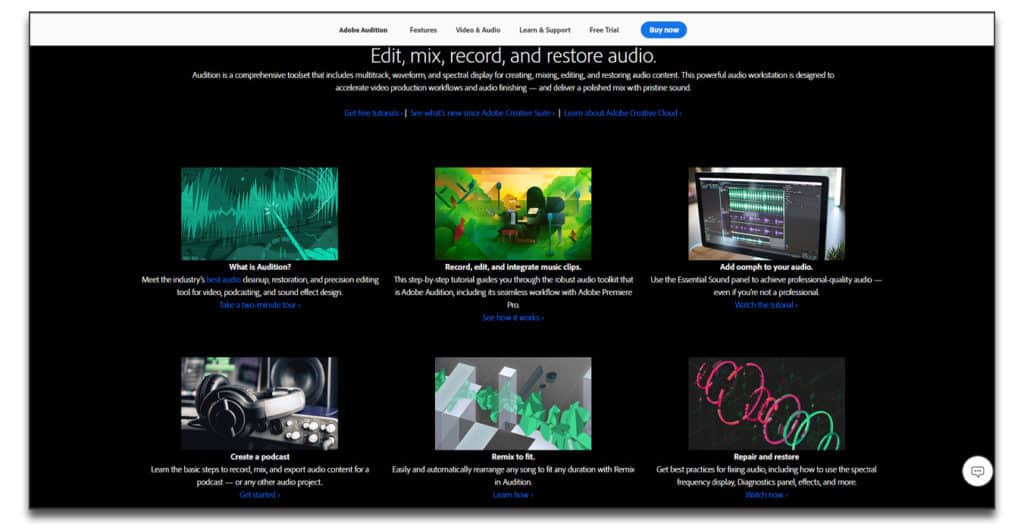This screenshot has width=1024, height=527.
Task: Open the Video & Audio nav item
Action: pos(478,30)
